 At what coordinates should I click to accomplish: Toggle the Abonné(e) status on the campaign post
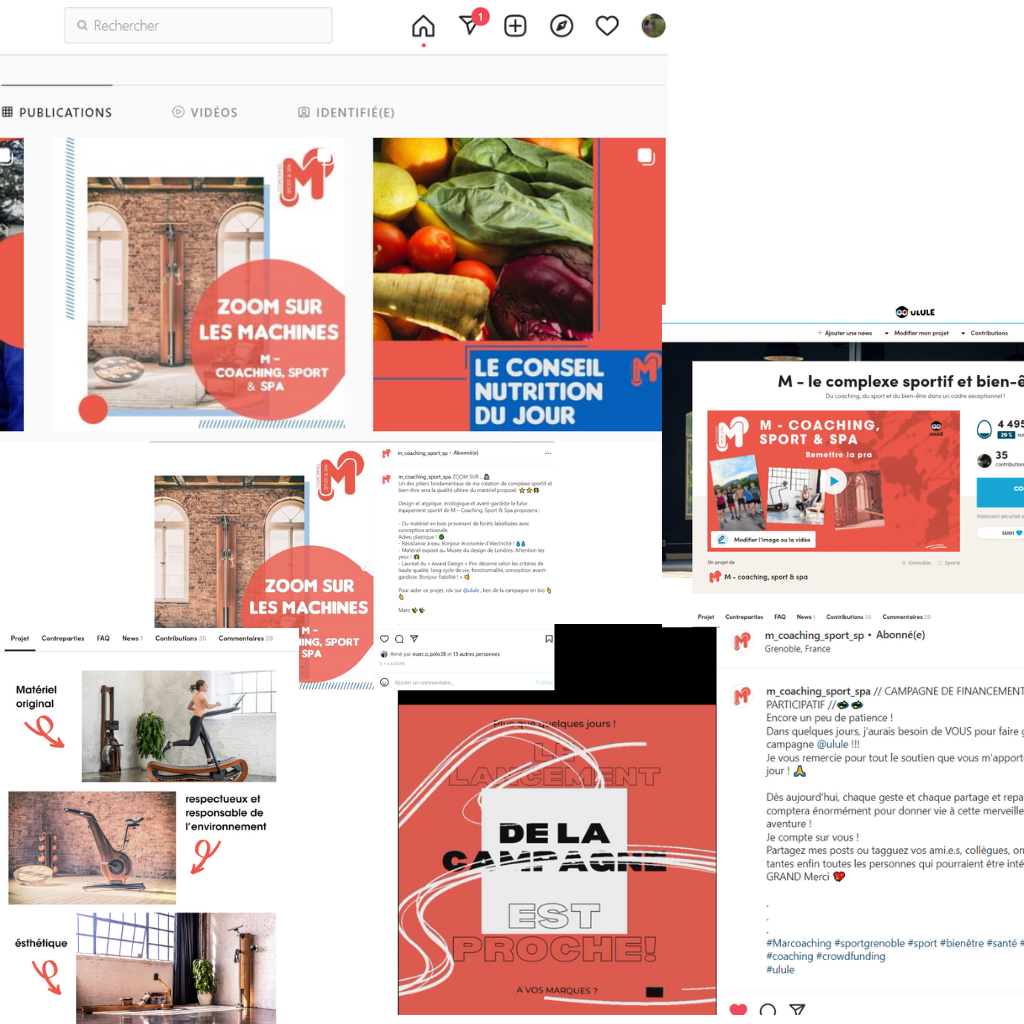point(900,635)
